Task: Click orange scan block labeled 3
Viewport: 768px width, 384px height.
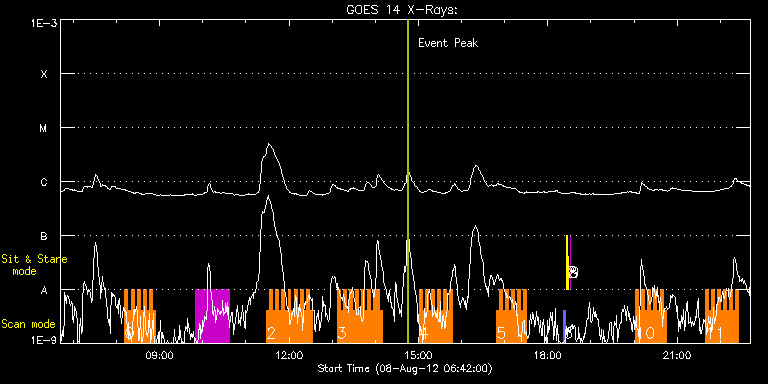Action: 360,316
